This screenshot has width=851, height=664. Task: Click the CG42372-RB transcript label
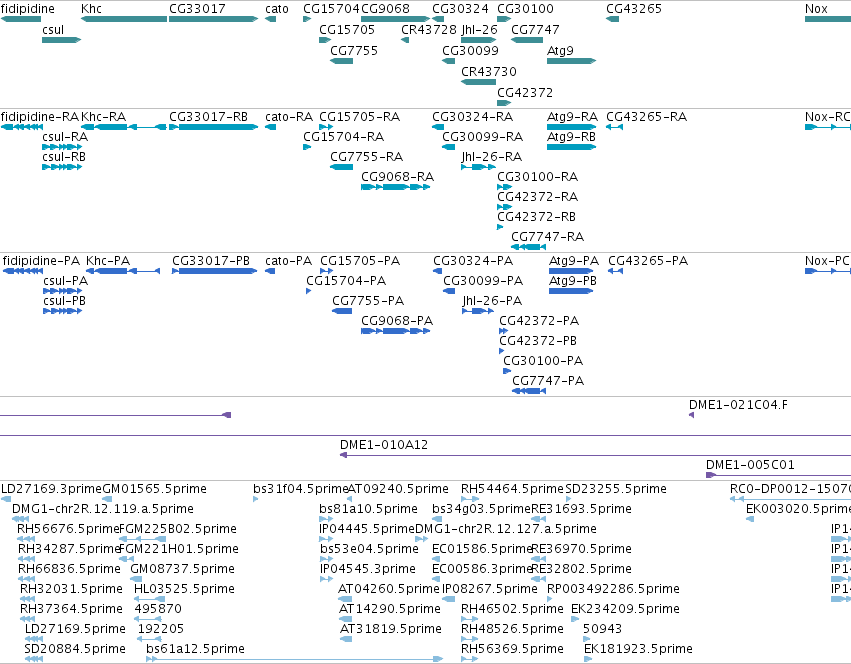pos(537,217)
